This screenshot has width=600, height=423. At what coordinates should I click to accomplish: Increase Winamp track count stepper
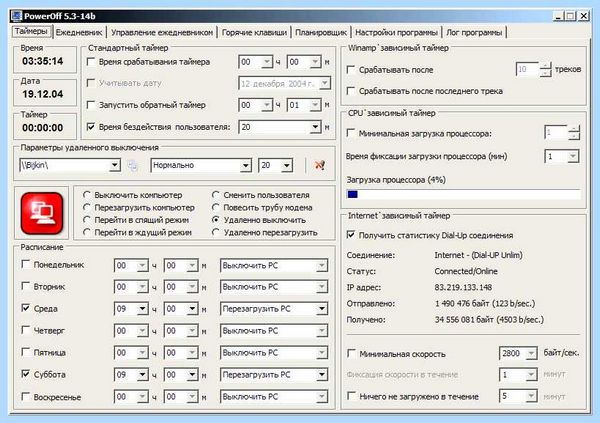pos(546,65)
